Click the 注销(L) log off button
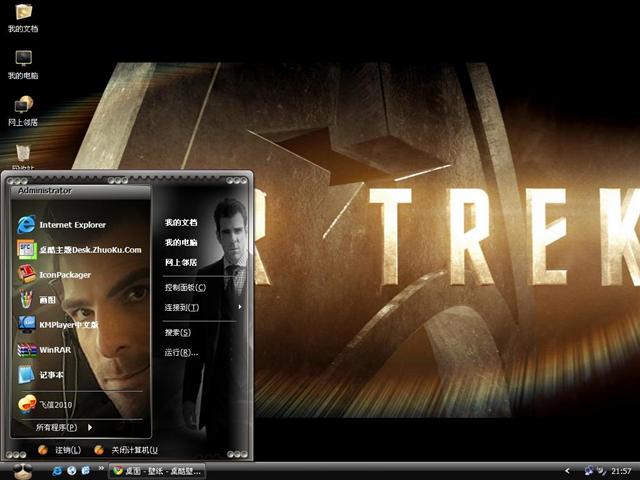The width and height of the screenshot is (640, 480). (x=60, y=450)
